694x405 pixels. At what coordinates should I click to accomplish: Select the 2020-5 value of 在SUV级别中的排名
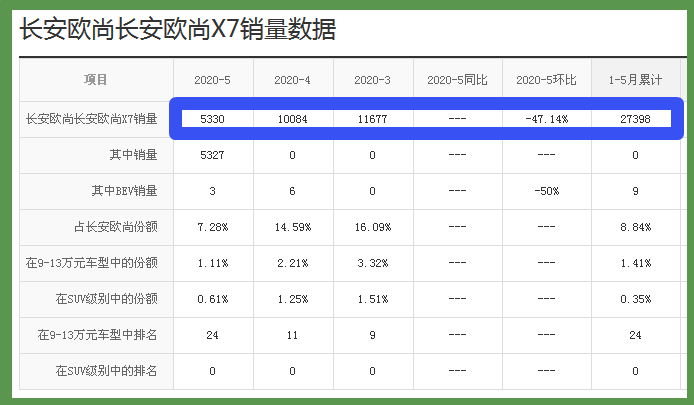tap(212, 371)
